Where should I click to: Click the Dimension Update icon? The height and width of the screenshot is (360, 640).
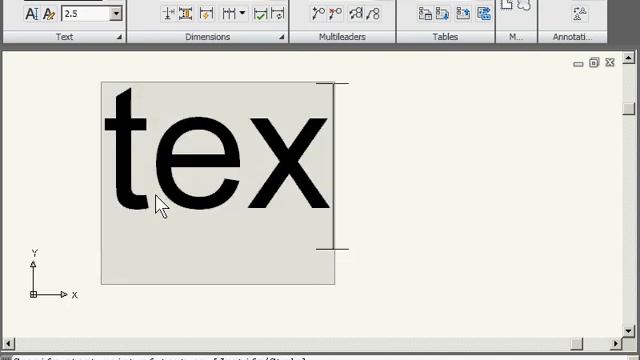pos(278,14)
